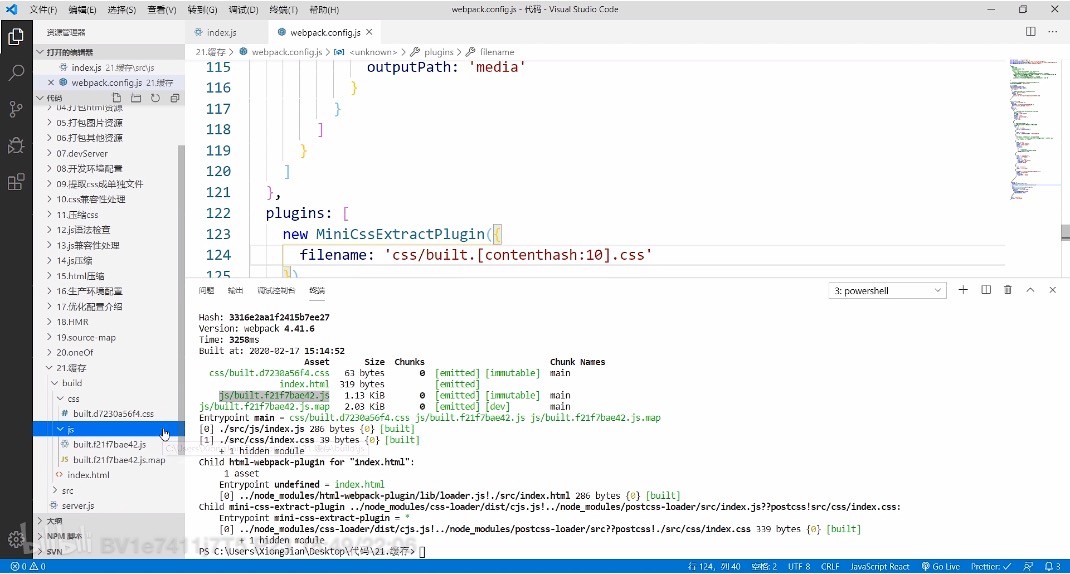Create a new file in explorer
Screen dimensions: 1070x574
[x=117, y=98]
